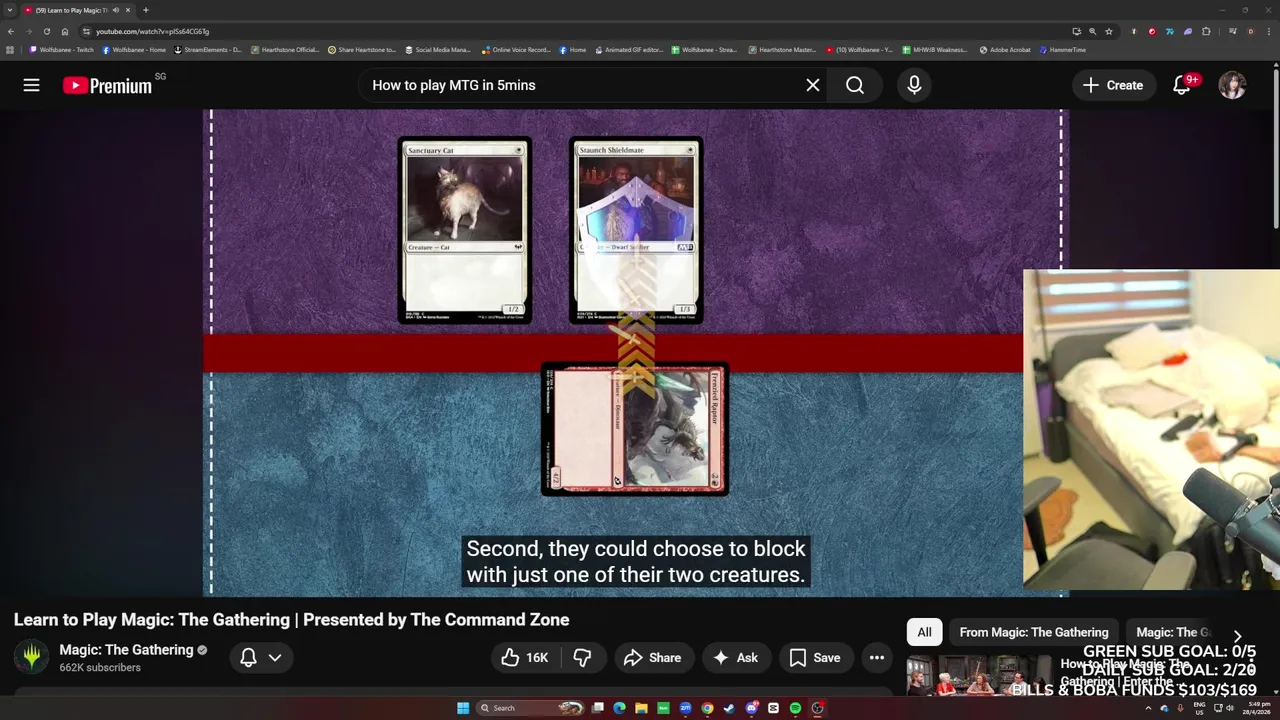Open the account avatar menu
The image size is (1280, 720).
click(x=1232, y=85)
